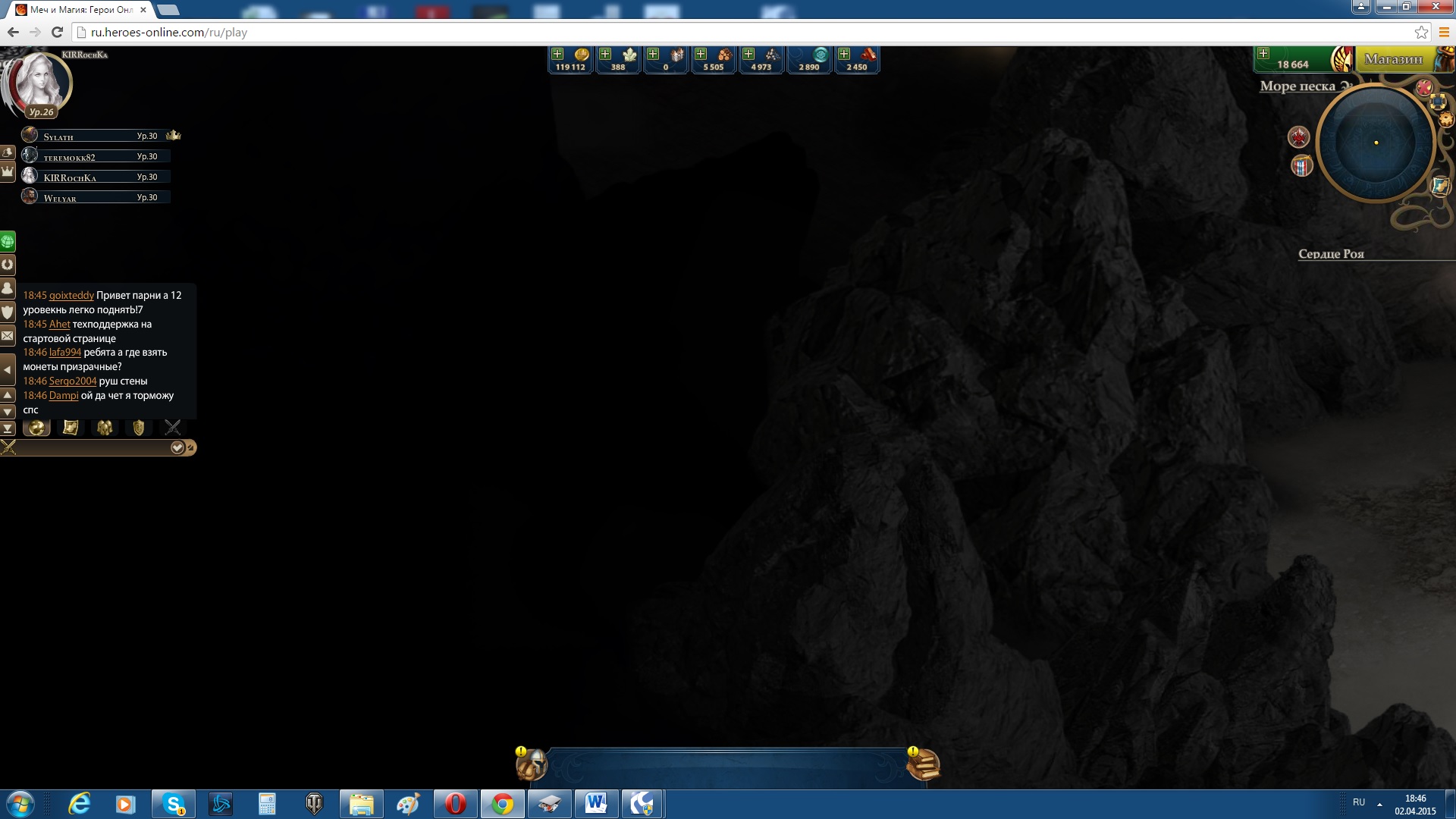The image size is (1456, 819).
Task: Click the circular minimap
Action: point(1376,143)
